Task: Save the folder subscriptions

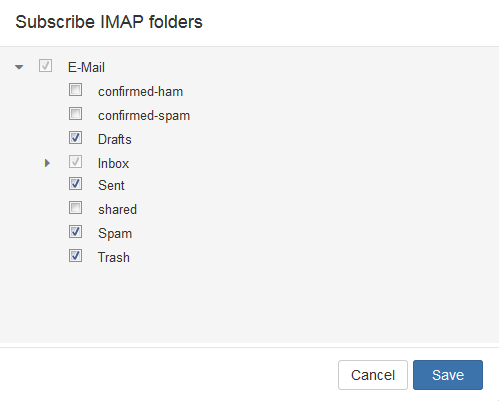Action: point(448,375)
